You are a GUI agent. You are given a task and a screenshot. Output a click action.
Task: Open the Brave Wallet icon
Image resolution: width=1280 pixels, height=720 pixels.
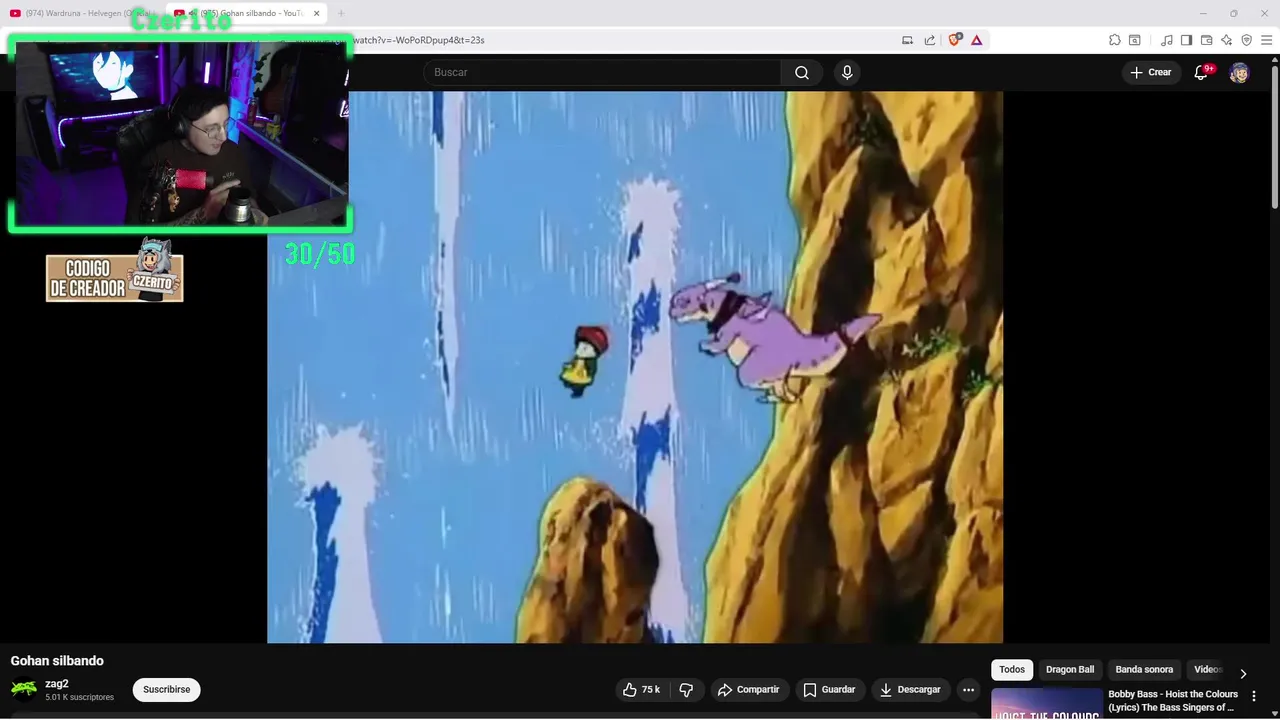coord(1207,40)
